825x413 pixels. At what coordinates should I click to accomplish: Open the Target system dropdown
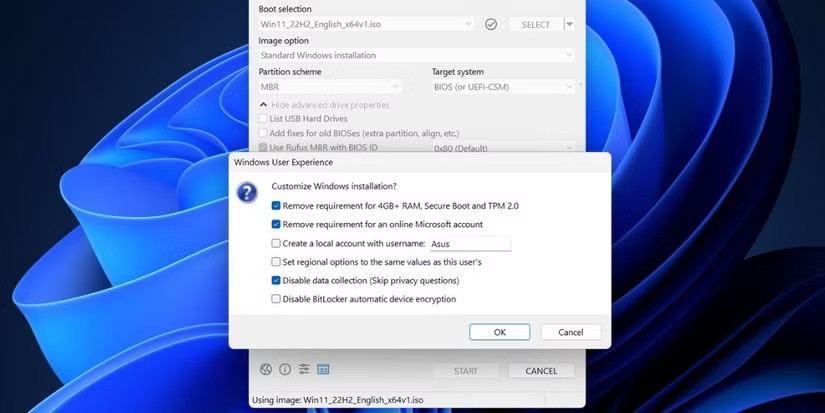click(x=503, y=87)
